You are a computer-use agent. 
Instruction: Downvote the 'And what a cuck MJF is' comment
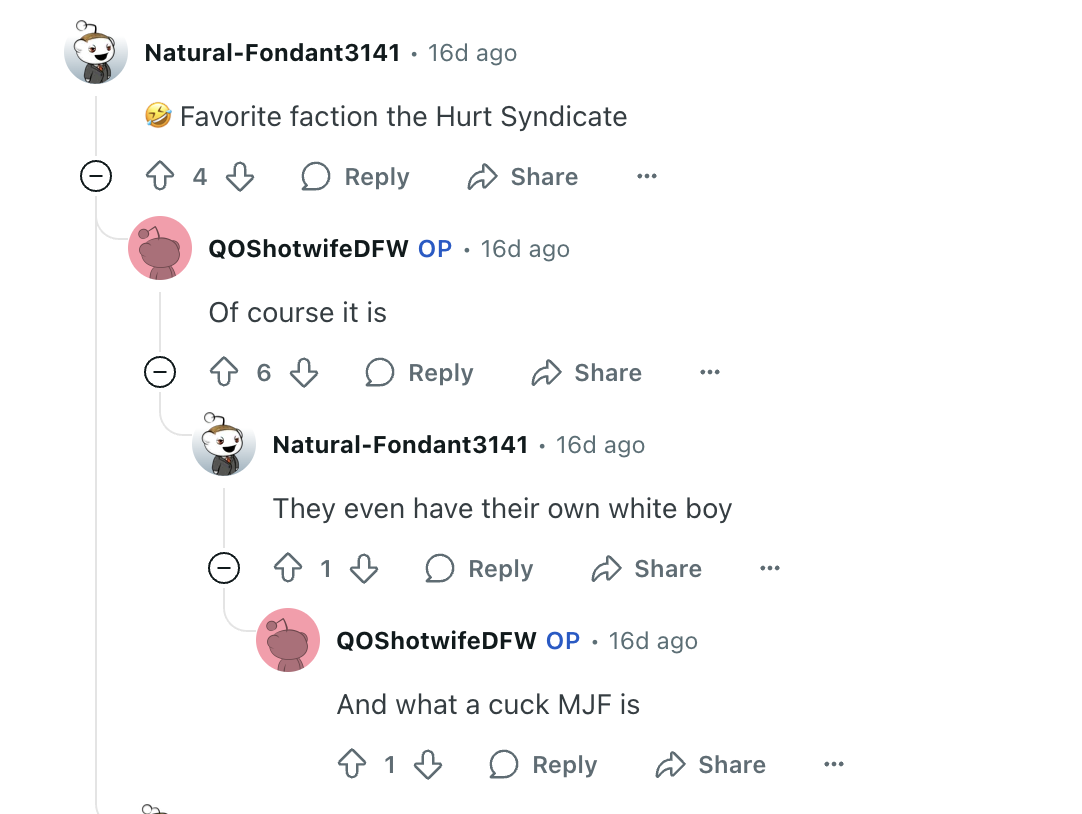pos(428,764)
